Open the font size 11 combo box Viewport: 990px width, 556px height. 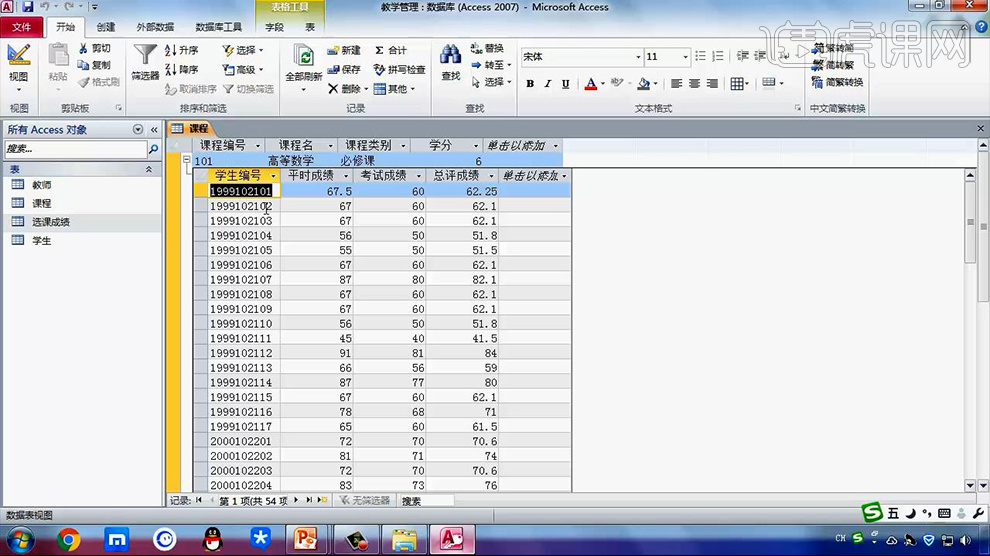point(667,56)
